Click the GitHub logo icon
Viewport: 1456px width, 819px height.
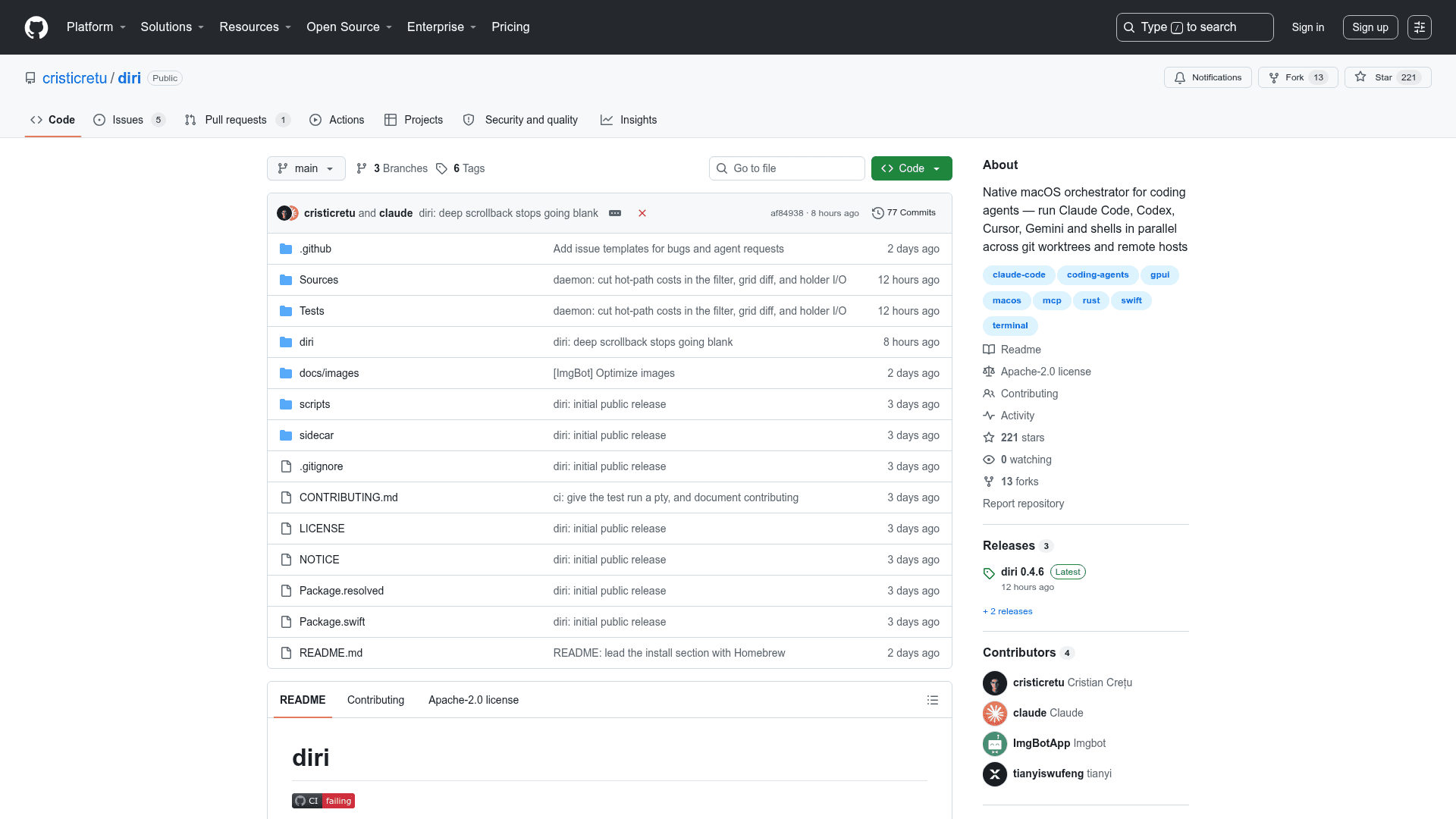pos(36,27)
